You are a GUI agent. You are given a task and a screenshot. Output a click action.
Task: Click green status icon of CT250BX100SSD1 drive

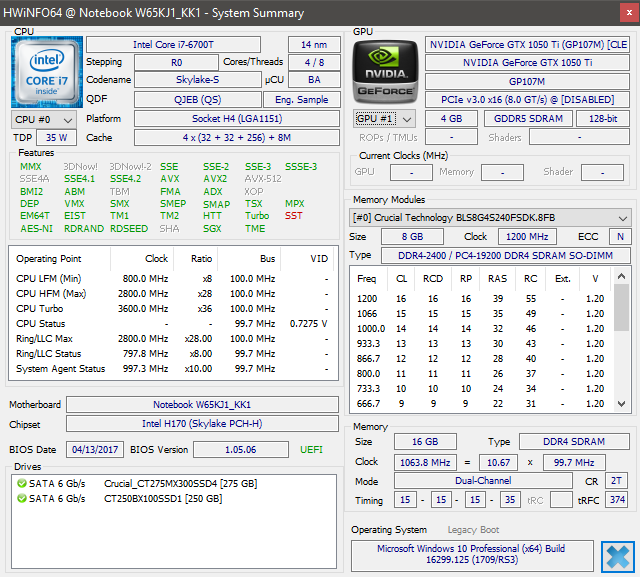click(21, 499)
